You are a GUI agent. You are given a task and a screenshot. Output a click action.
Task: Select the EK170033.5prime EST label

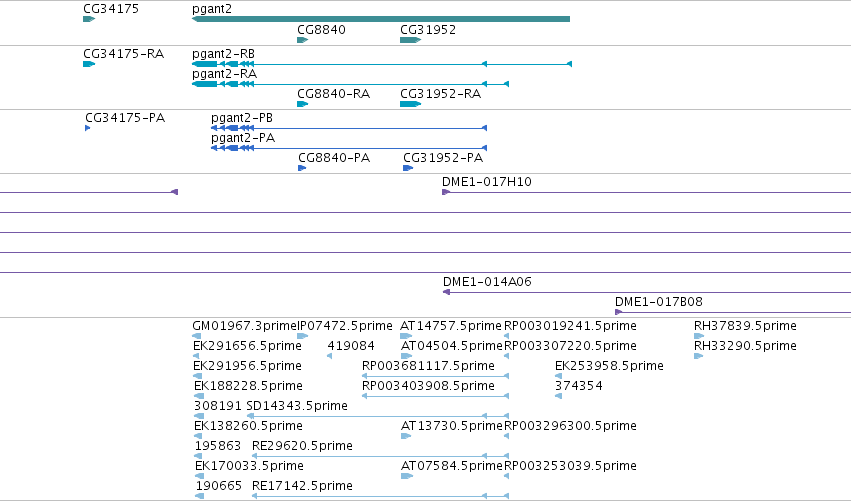pyautogui.click(x=249, y=466)
